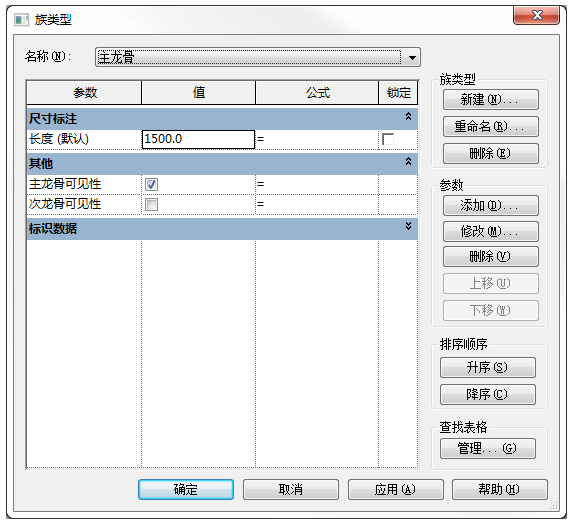Image resolution: width=577 pixels, height=528 pixels.
Task: Click the 公式 column header
Action: tap(317, 92)
